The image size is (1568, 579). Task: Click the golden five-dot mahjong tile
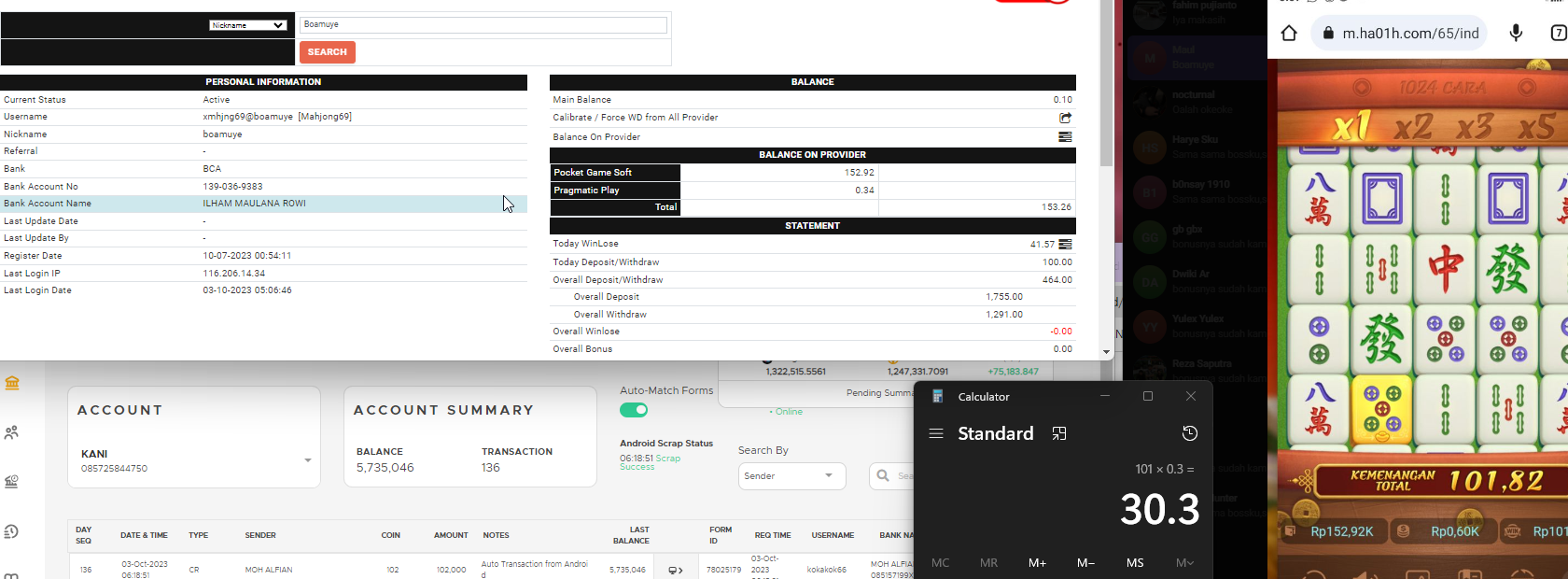1382,410
